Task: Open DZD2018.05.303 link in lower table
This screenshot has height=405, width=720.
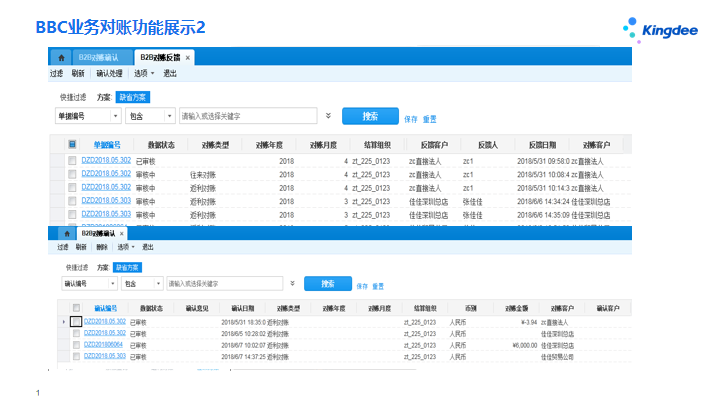Action: [x=105, y=356]
